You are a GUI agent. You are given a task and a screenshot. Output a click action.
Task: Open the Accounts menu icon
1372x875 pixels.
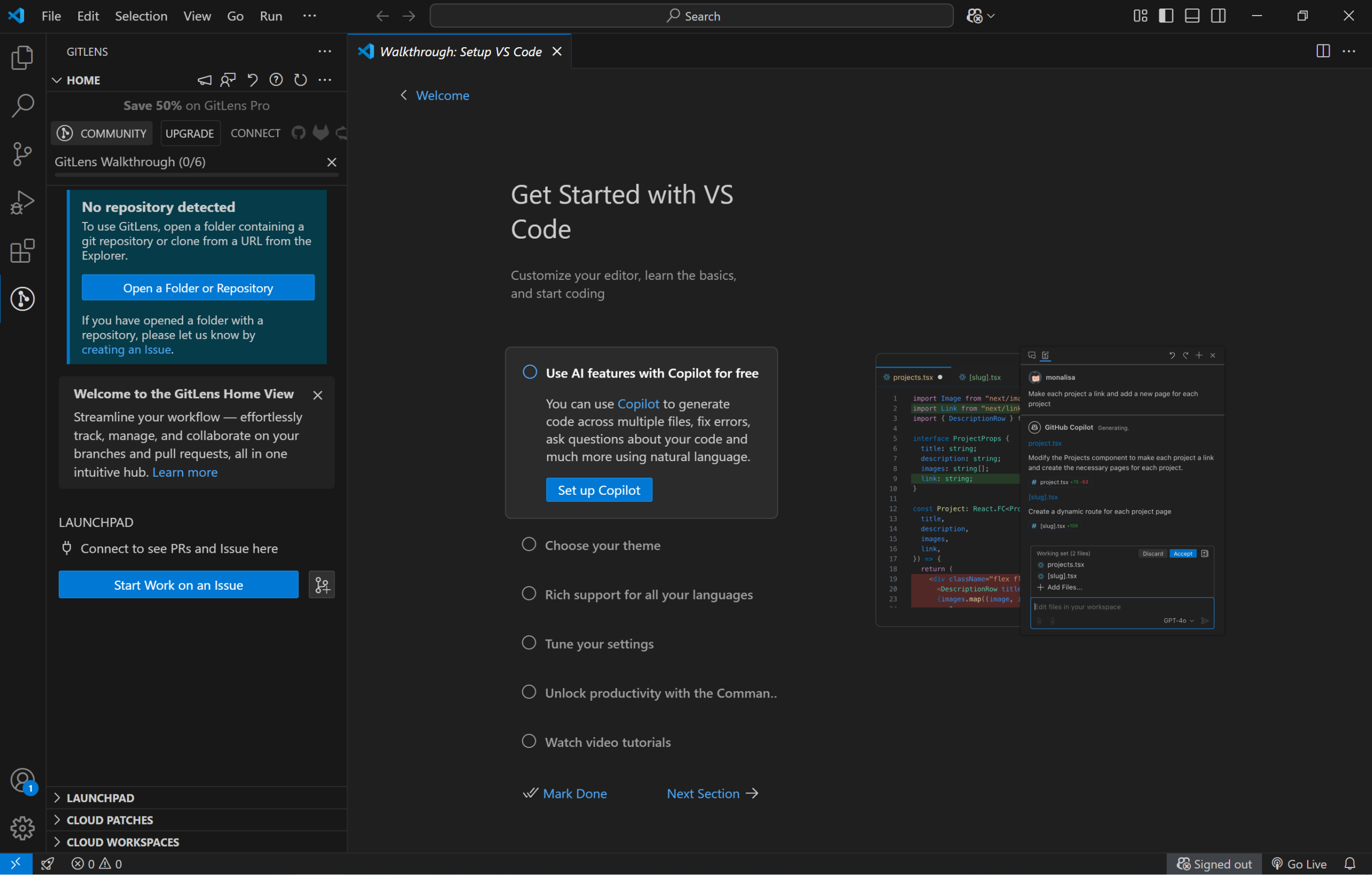(x=22, y=781)
